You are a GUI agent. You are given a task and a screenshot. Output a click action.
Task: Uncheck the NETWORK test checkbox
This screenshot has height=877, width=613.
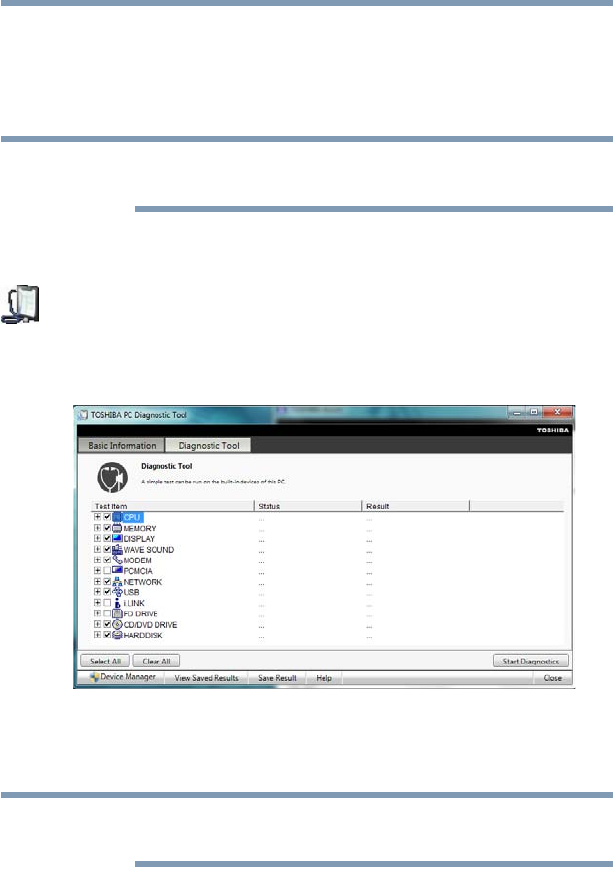tap(107, 582)
